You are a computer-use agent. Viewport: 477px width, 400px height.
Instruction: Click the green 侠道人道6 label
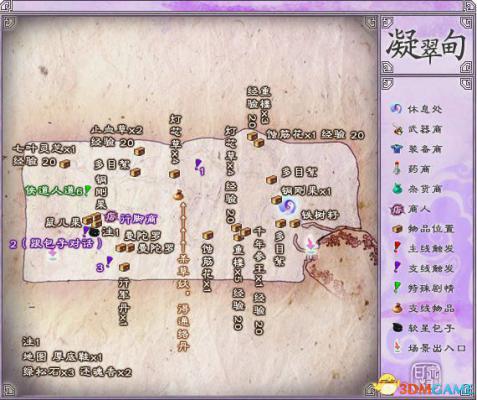coord(53,191)
